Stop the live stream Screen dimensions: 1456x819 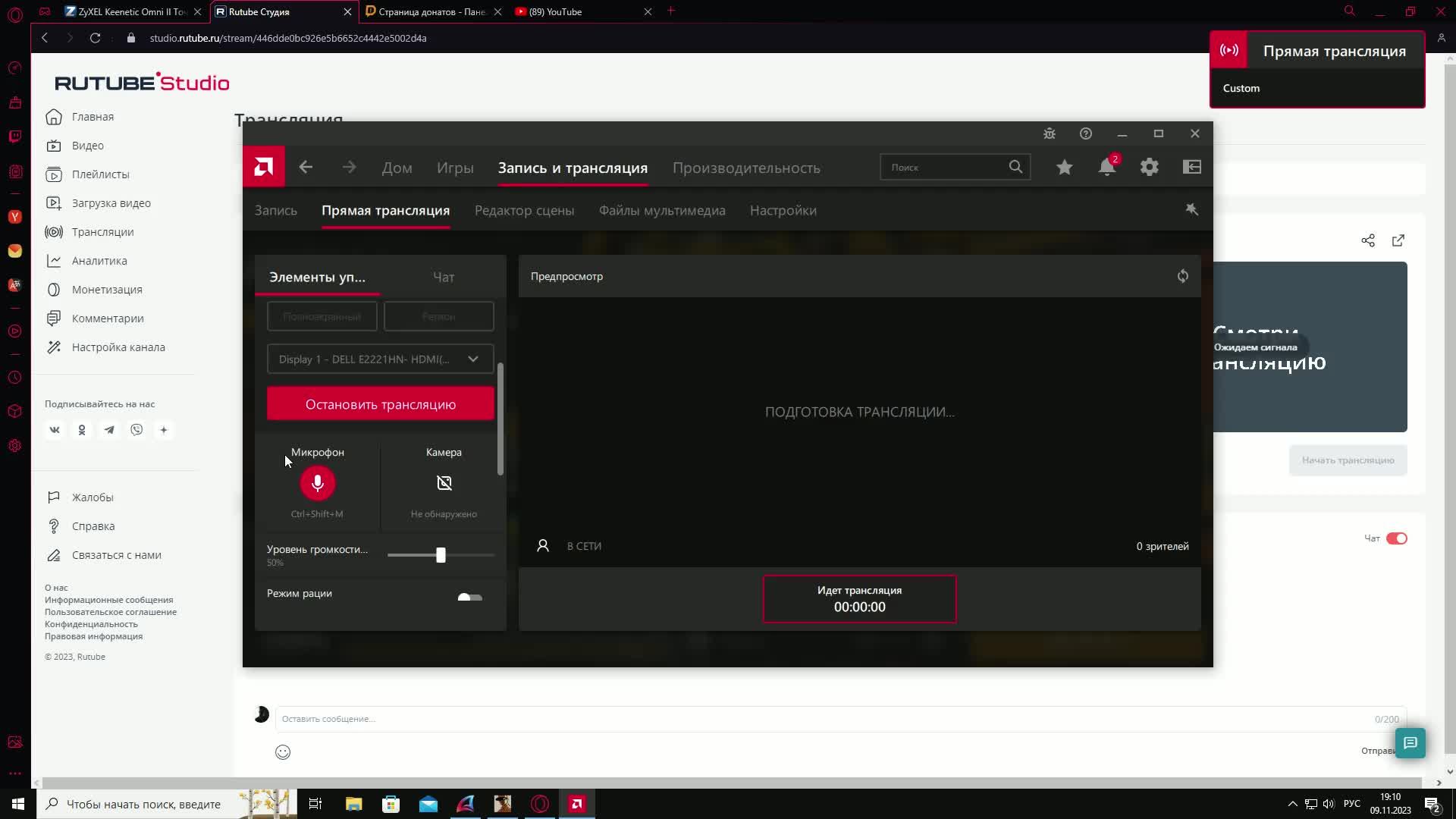coord(380,405)
